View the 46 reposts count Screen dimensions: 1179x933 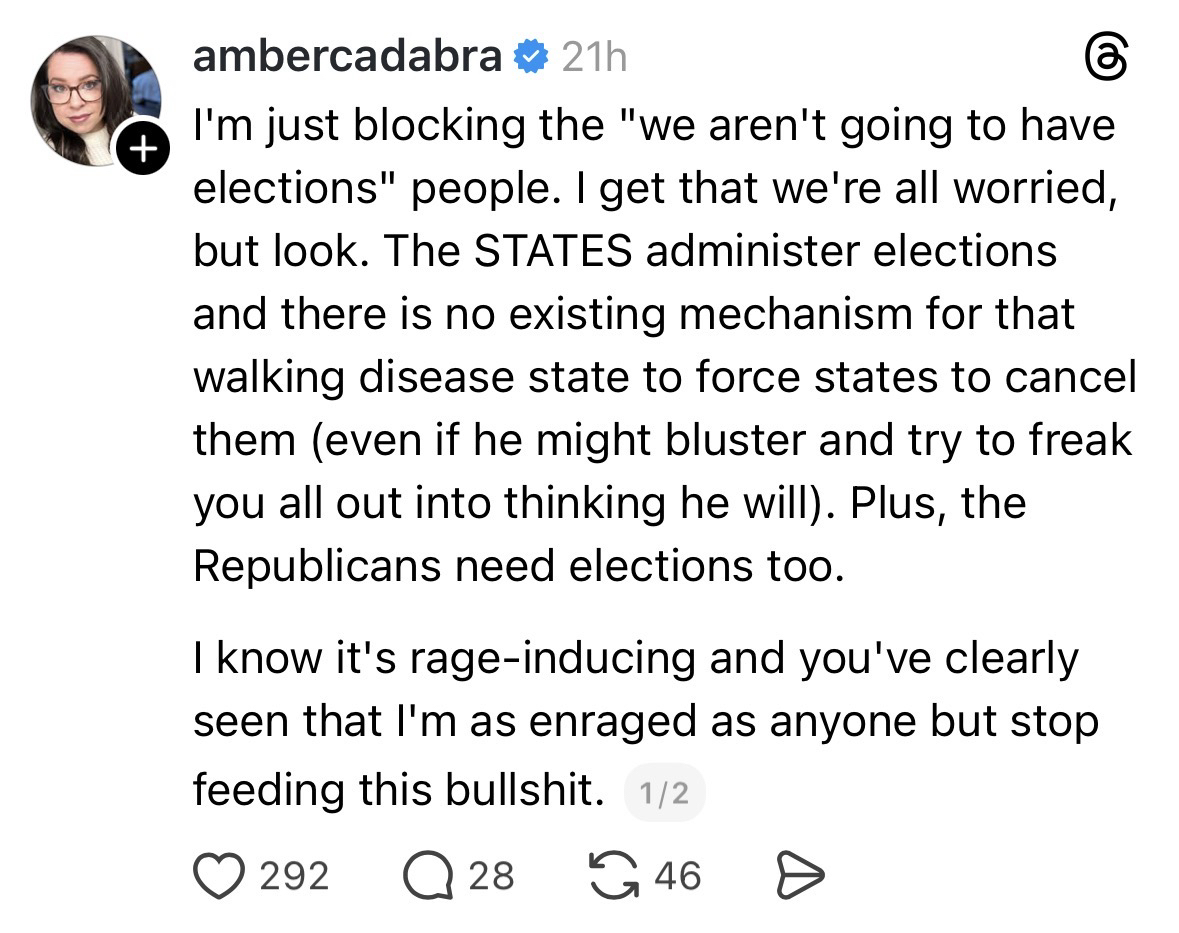pos(677,876)
